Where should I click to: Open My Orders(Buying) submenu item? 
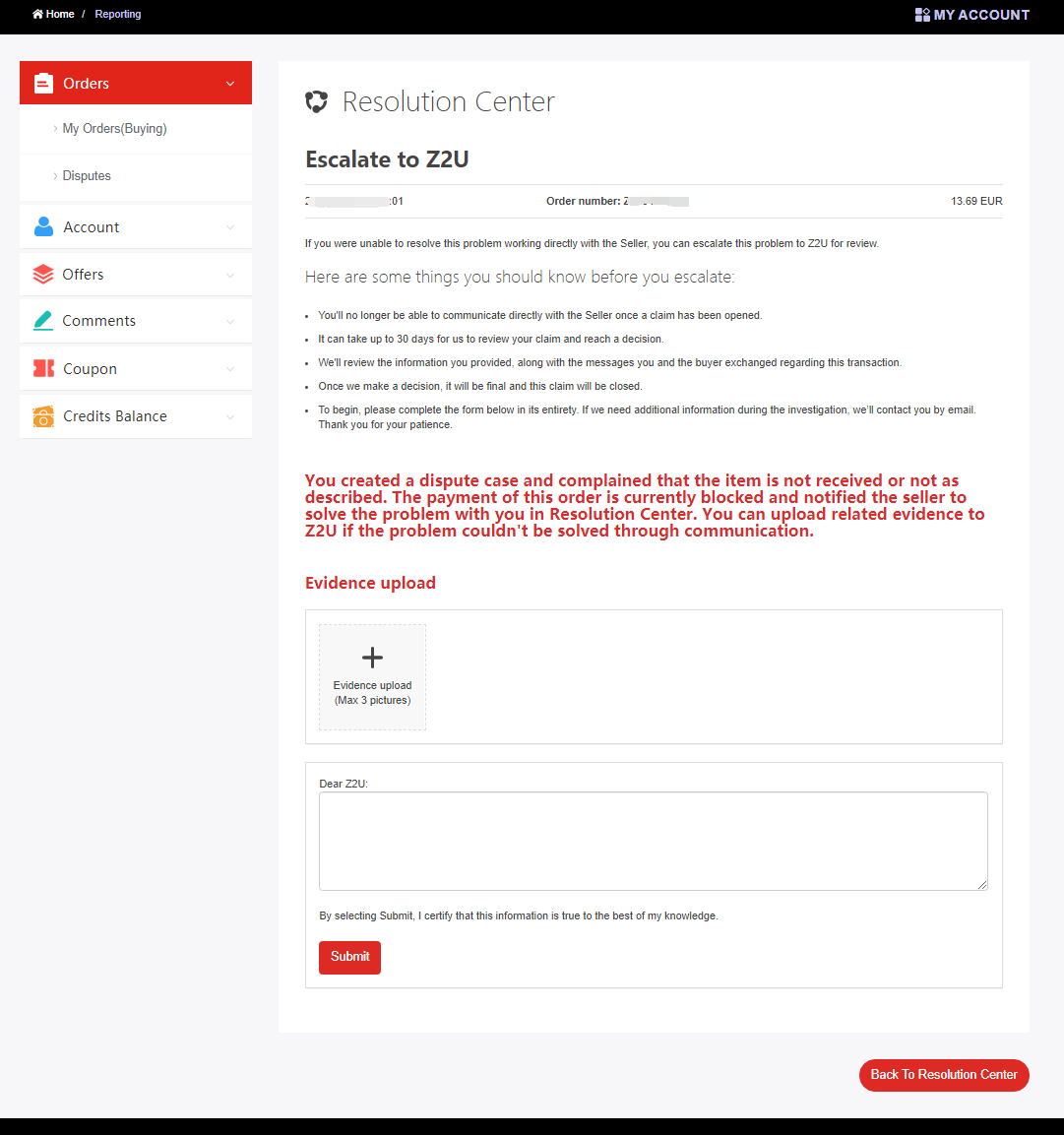pyautogui.click(x=114, y=129)
